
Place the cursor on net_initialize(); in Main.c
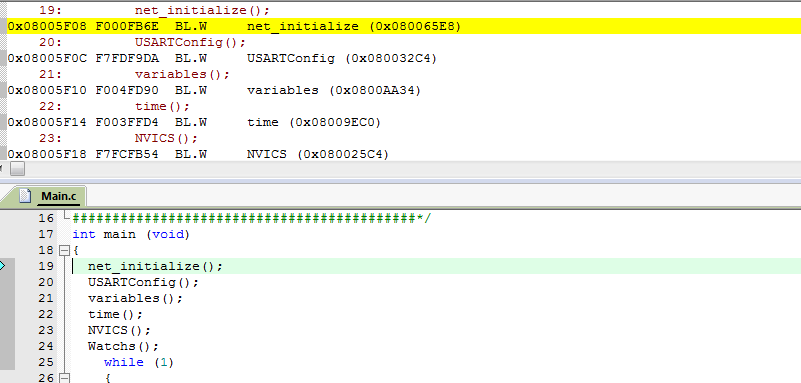155,266
